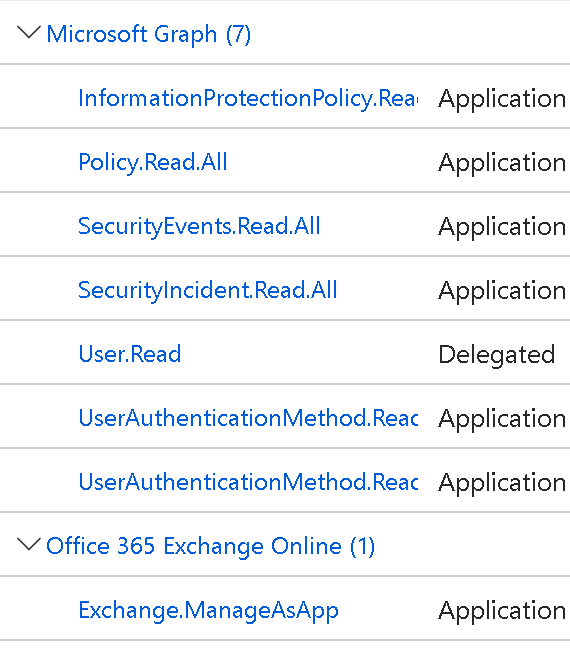Click Application type next to InformationProtectionPolicy.Read

[x=502, y=99]
